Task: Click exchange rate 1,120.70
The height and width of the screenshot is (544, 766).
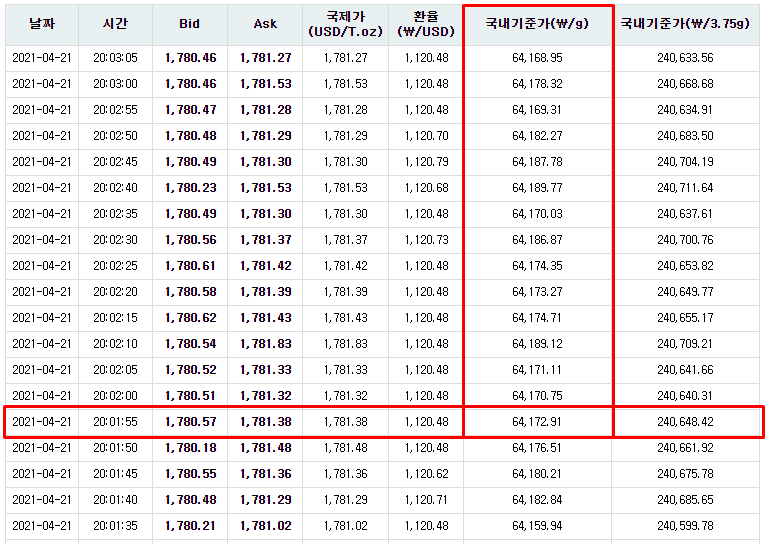Action: tap(426, 136)
